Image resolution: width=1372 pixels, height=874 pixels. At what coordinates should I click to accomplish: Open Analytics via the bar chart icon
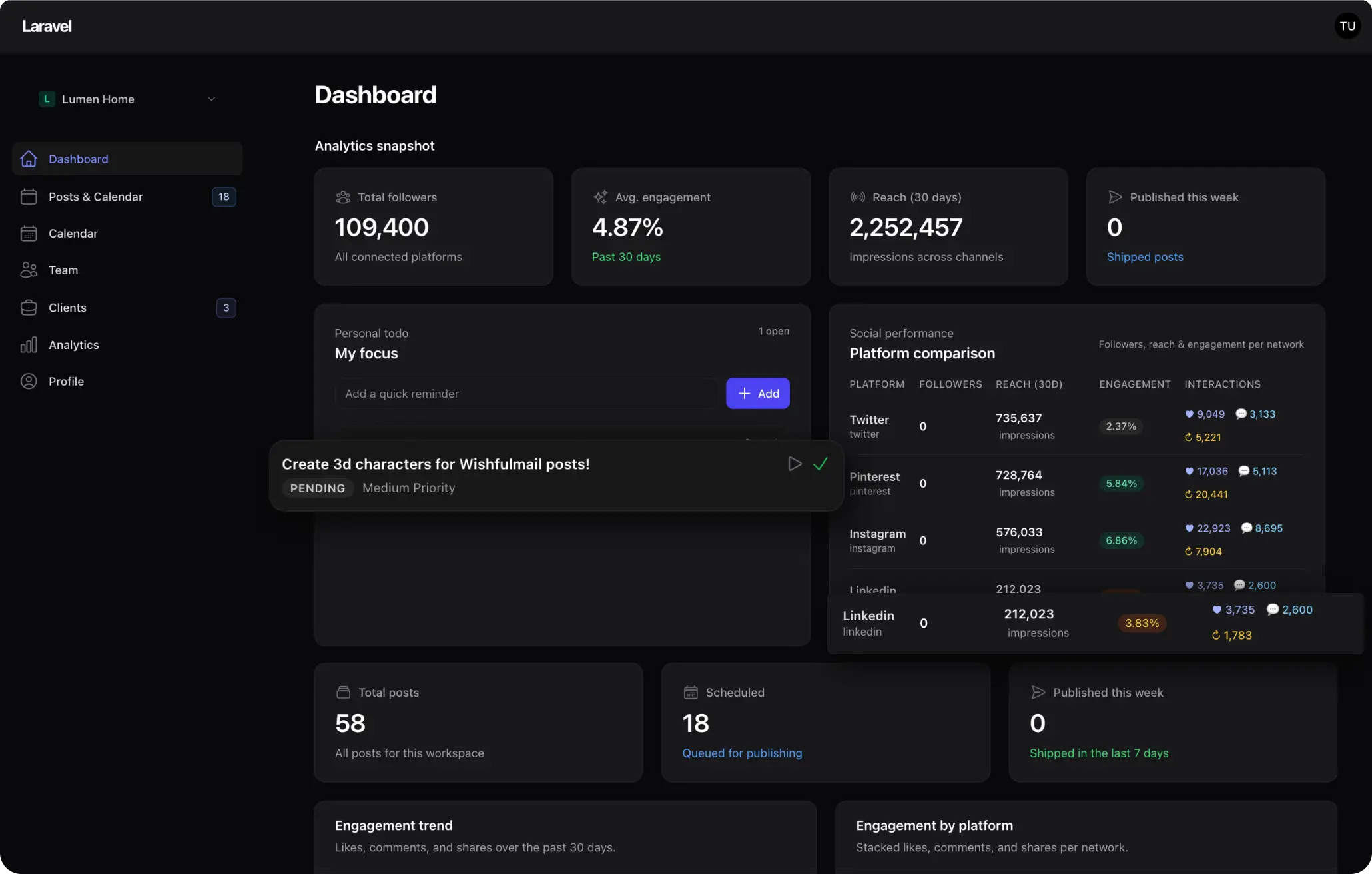(29, 344)
